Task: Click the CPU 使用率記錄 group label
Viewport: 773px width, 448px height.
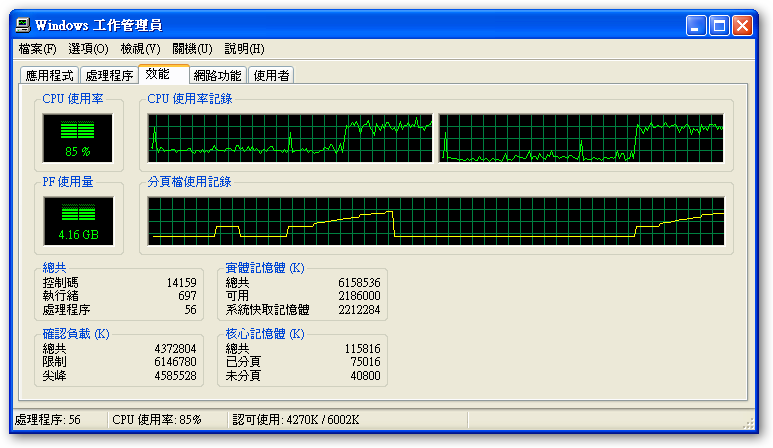Action: tap(190, 99)
